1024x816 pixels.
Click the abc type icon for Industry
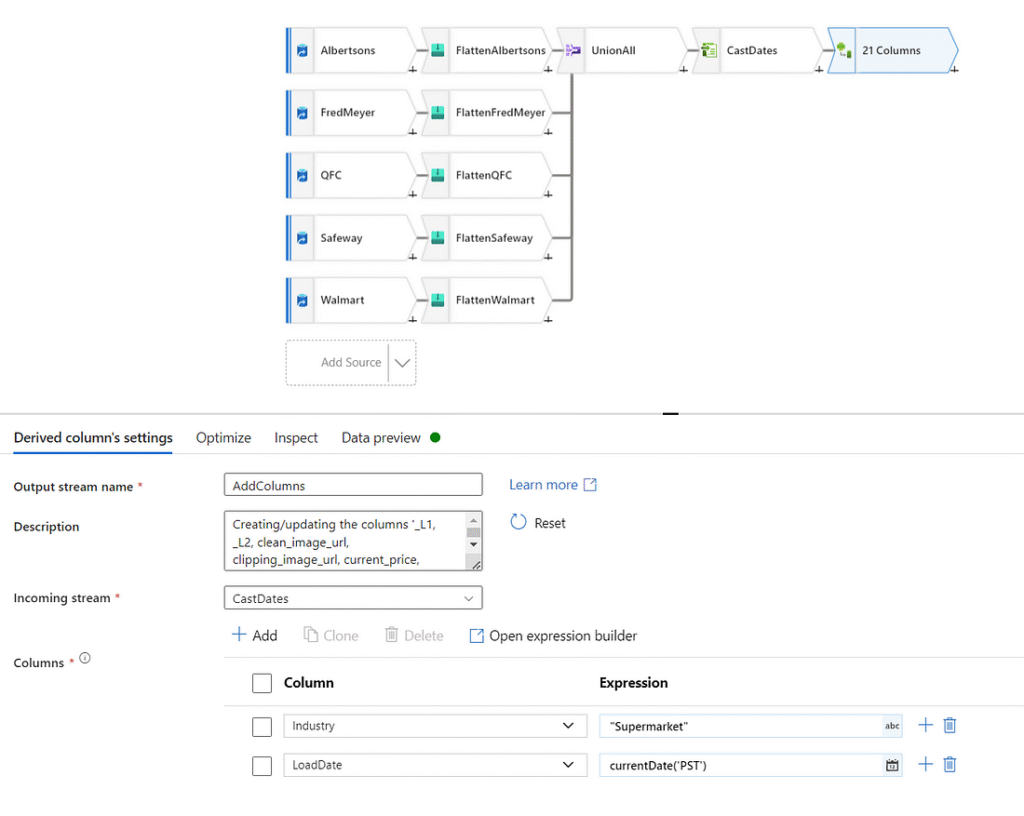tap(892, 726)
